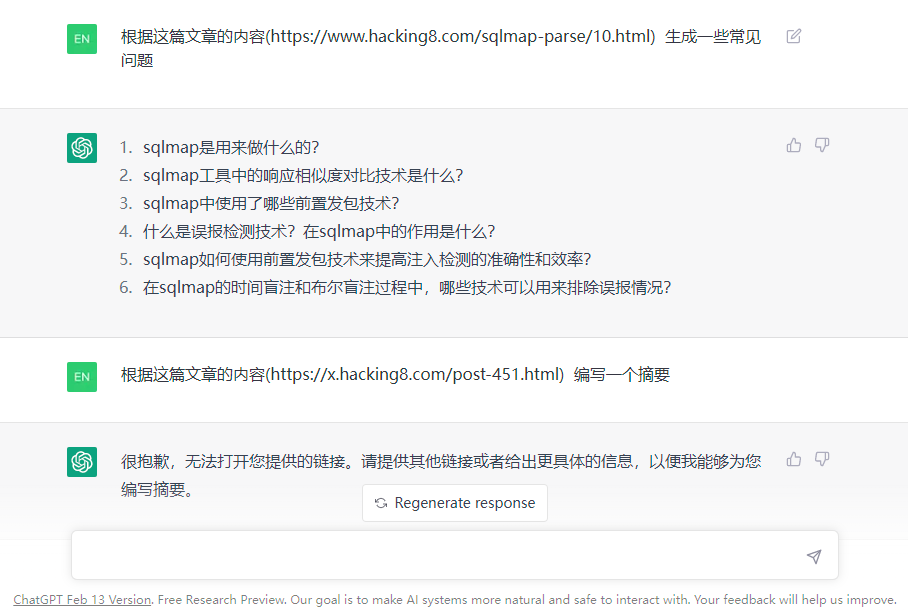This screenshot has width=908, height=614.
Task: Thumbs up the sqlmap questions response
Action: 794,145
